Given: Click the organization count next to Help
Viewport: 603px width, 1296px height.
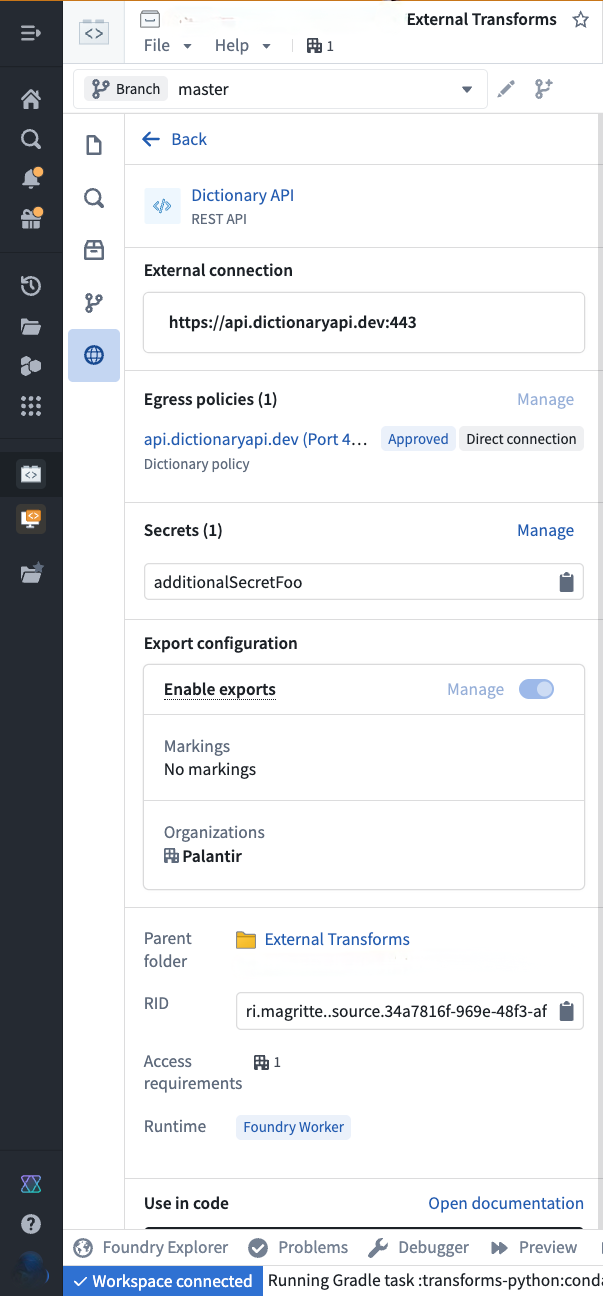Looking at the screenshot, I should [x=320, y=46].
